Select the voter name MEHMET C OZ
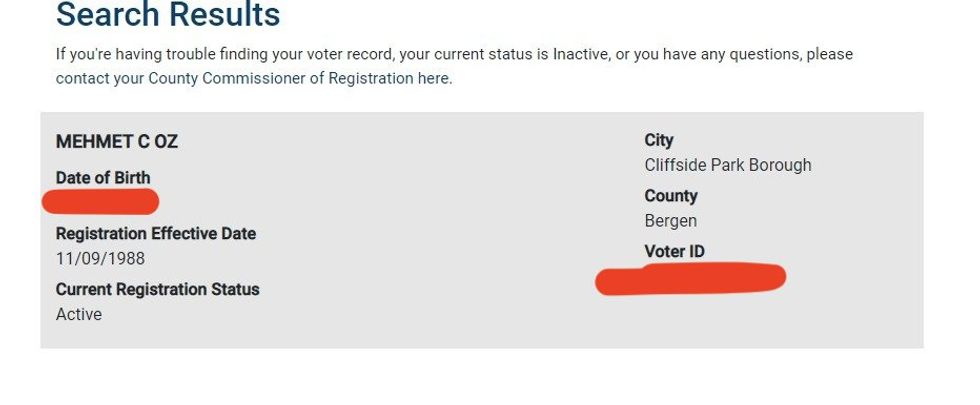Screen dimensions: 980x405 click(x=116, y=142)
